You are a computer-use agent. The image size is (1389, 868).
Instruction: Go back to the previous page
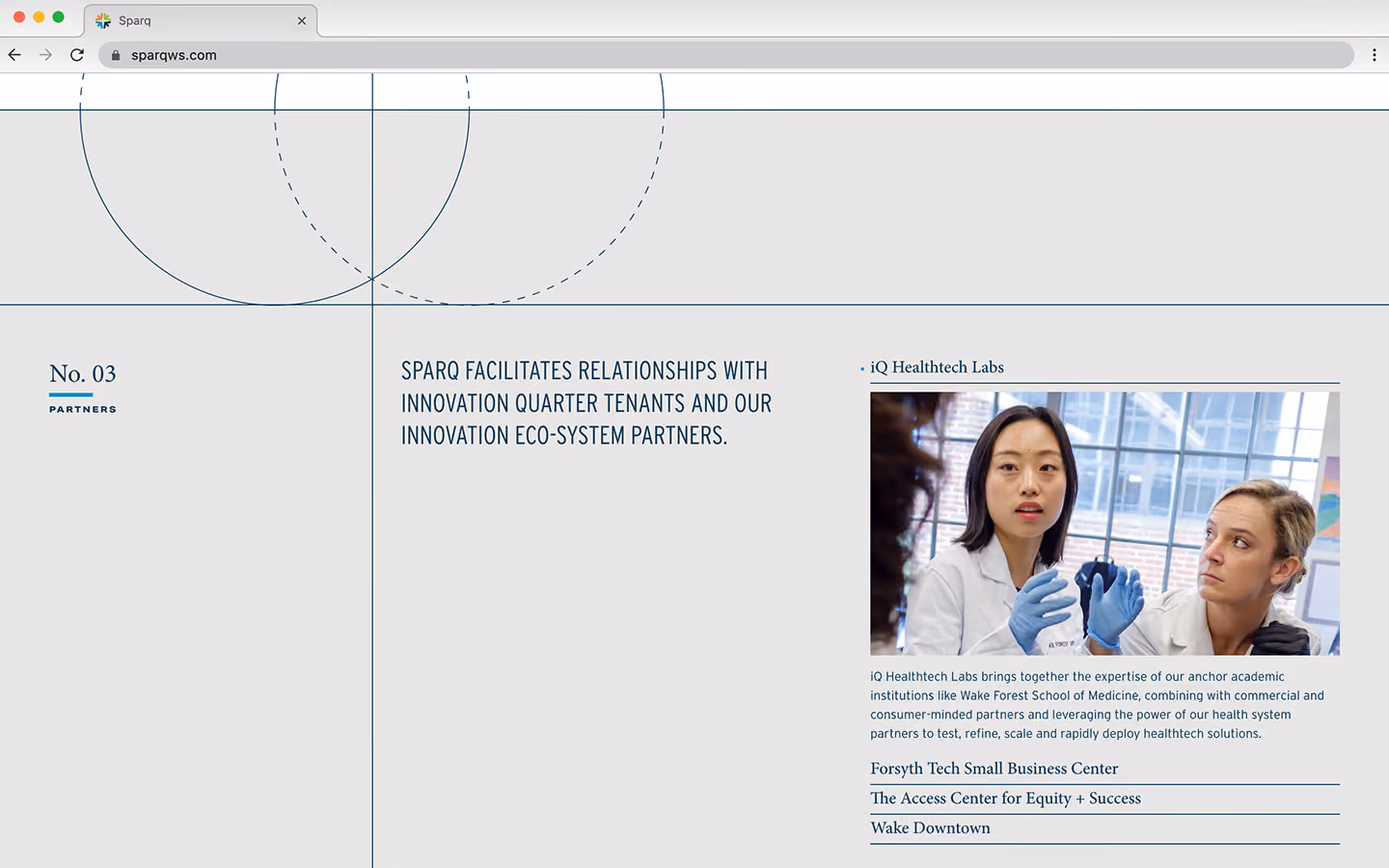14,55
